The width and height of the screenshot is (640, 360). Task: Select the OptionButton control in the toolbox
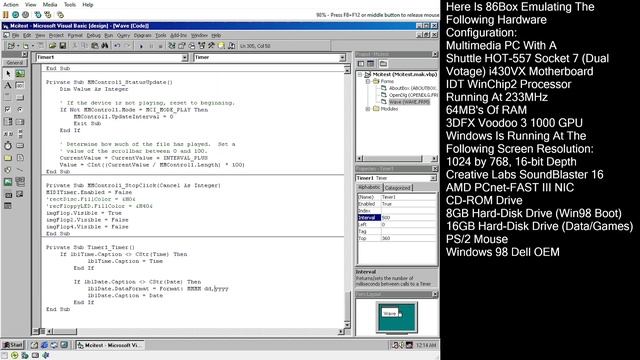click(20, 109)
